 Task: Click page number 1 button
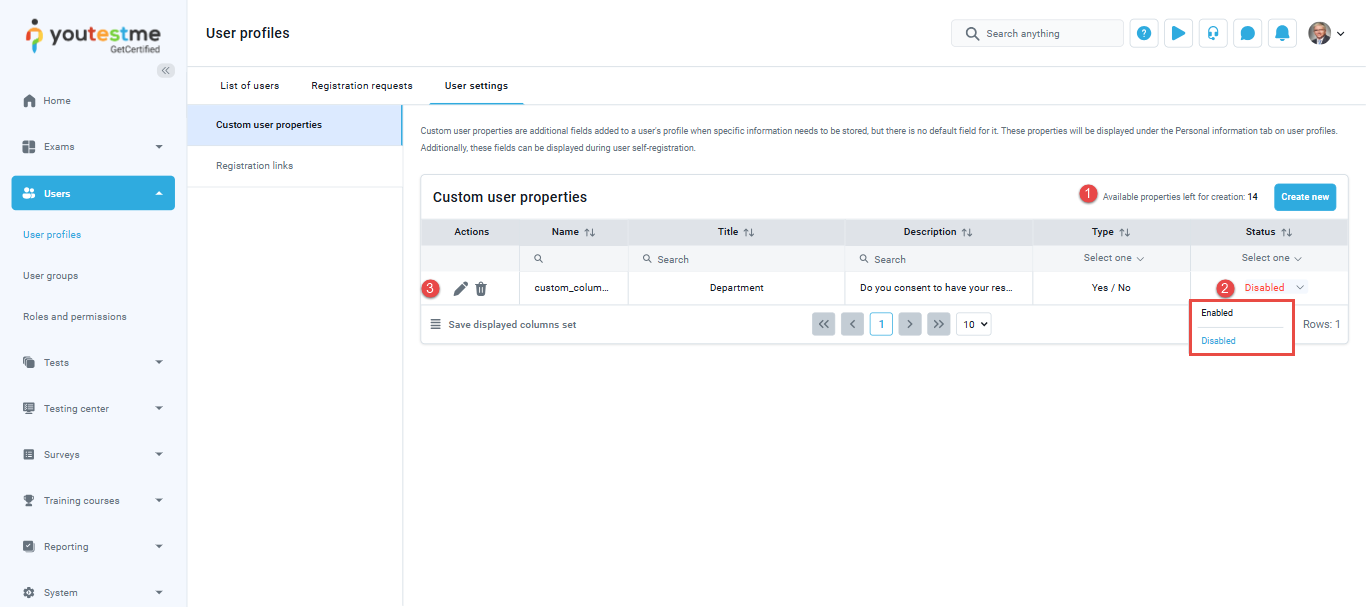pos(881,324)
